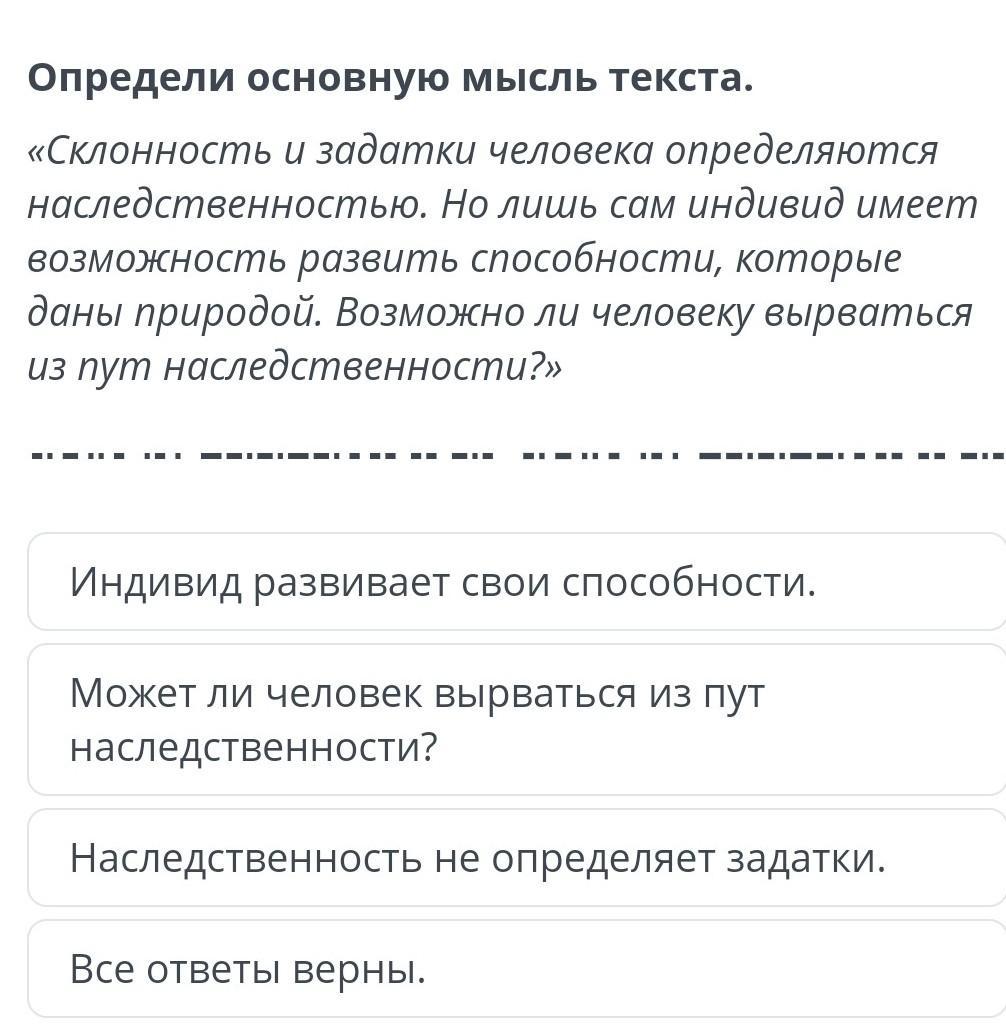Choose answer 'Может ли человек вырваться из пут наследственности?'
Image resolution: width=1006 pixels, height=1026 pixels.
pos(517,719)
